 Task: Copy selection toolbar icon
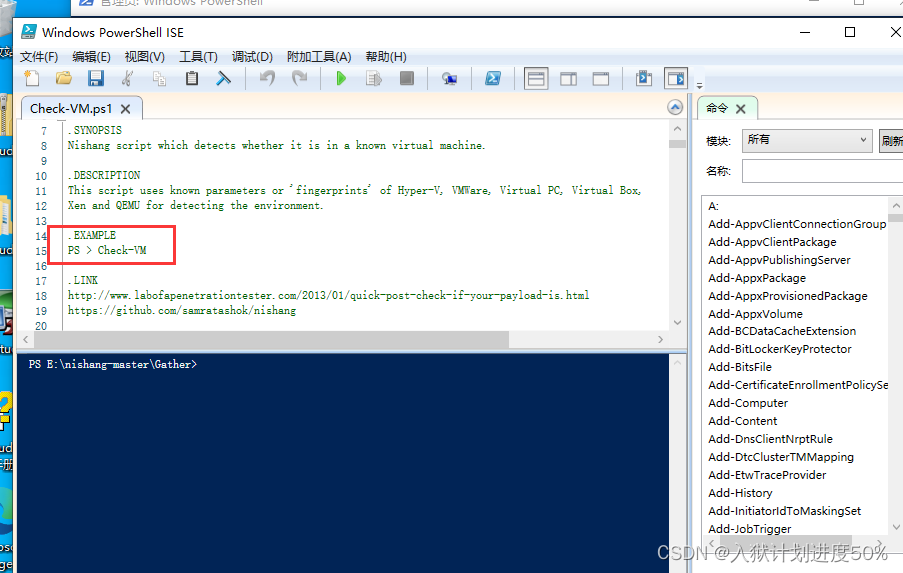(160, 78)
